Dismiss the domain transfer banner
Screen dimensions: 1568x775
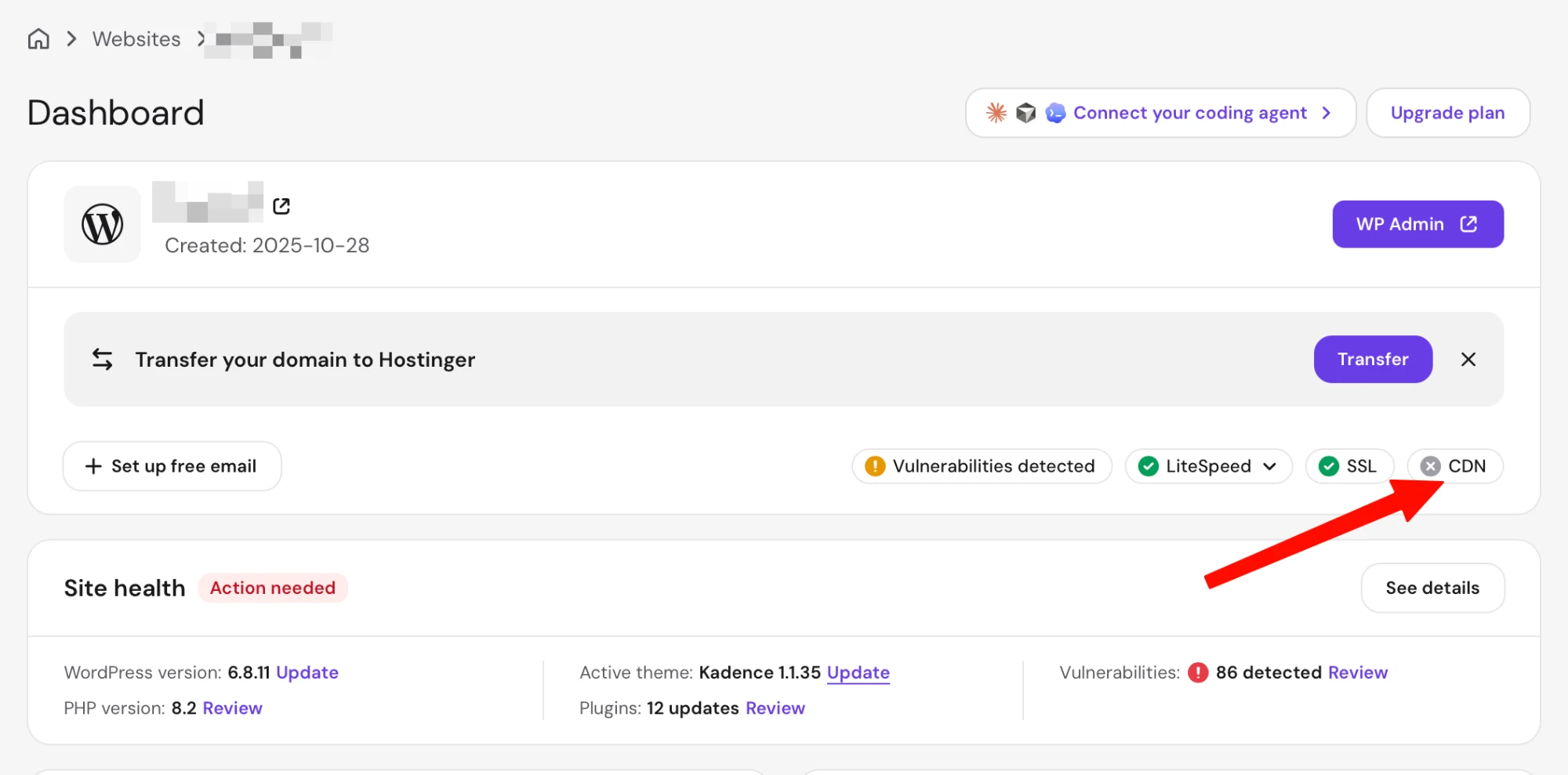tap(1468, 359)
